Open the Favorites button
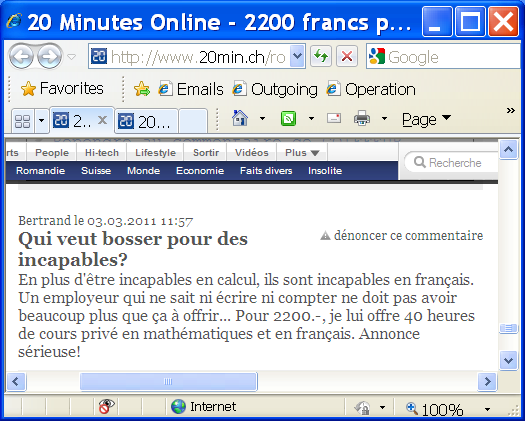The height and width of the screenshot is (421, 525). (62, 89)
